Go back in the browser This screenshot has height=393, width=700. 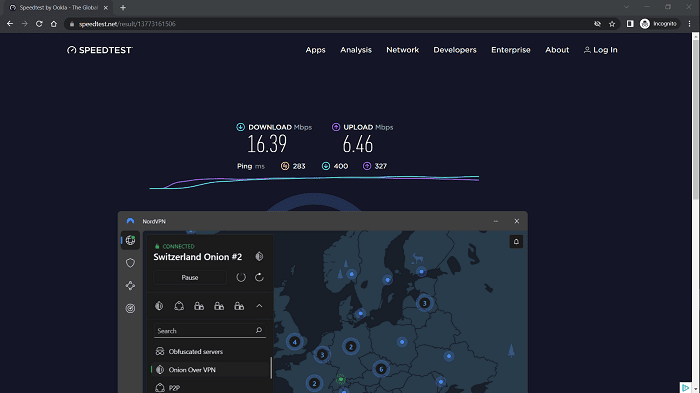10,24
